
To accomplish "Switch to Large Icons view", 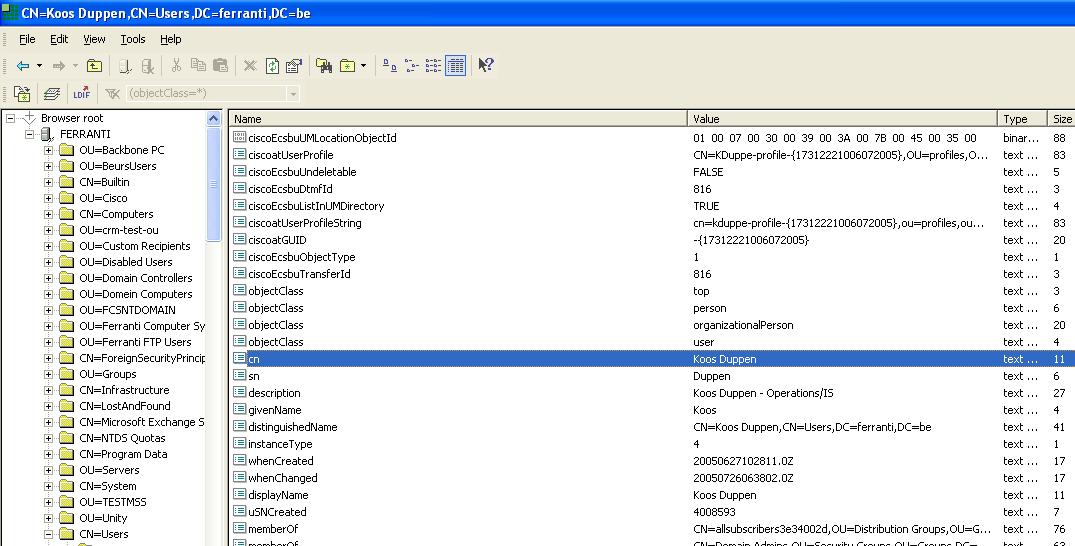I will [x=389, y=66].
